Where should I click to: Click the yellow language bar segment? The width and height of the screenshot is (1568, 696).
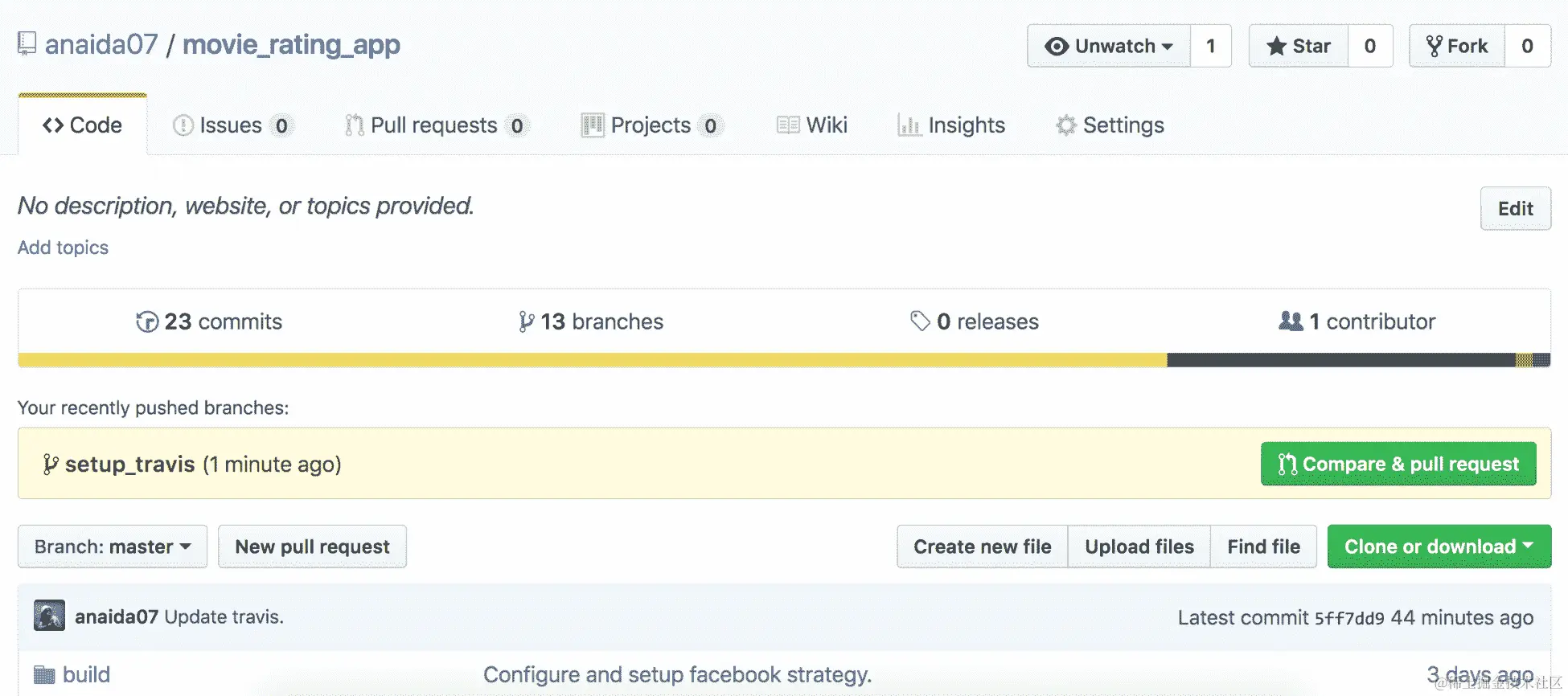point(592,360)
